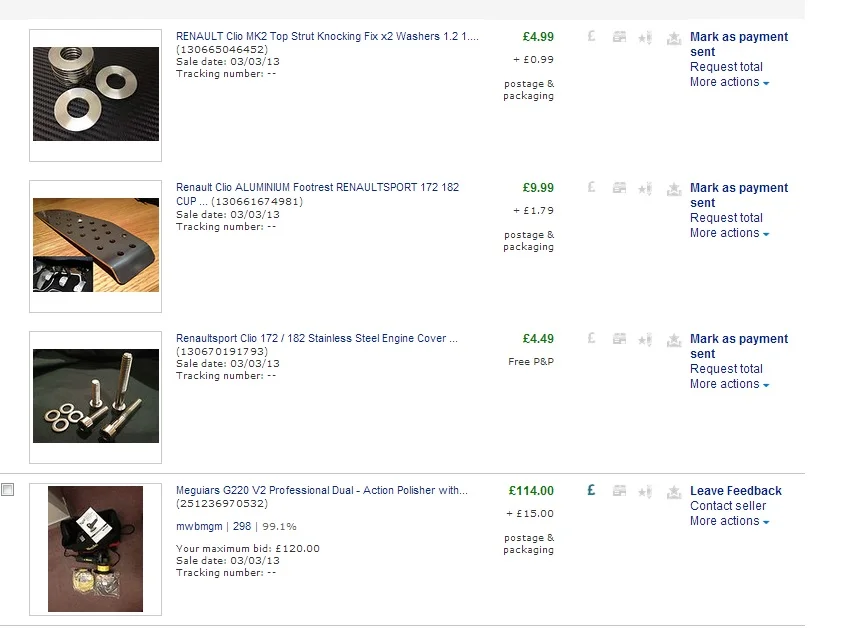This screenshot has width=864, height=628.
Task: Mark Top Strut Washers as payment sent
Action: (x=739, y=44)
